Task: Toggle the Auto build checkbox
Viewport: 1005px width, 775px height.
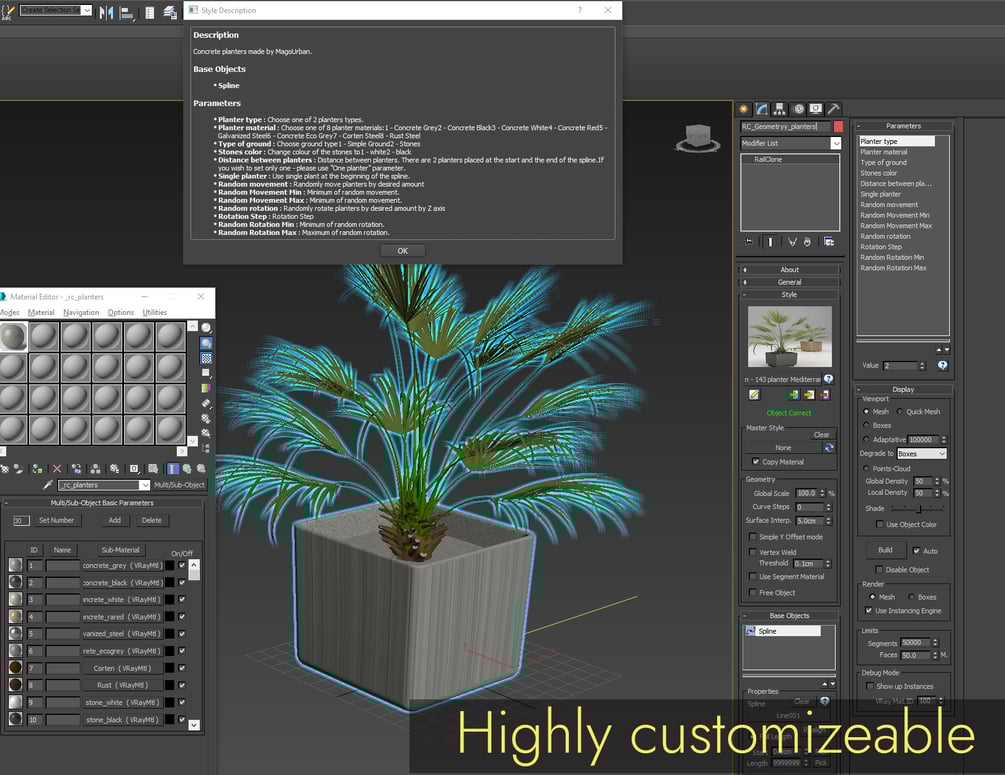Action: pos(917,551)
